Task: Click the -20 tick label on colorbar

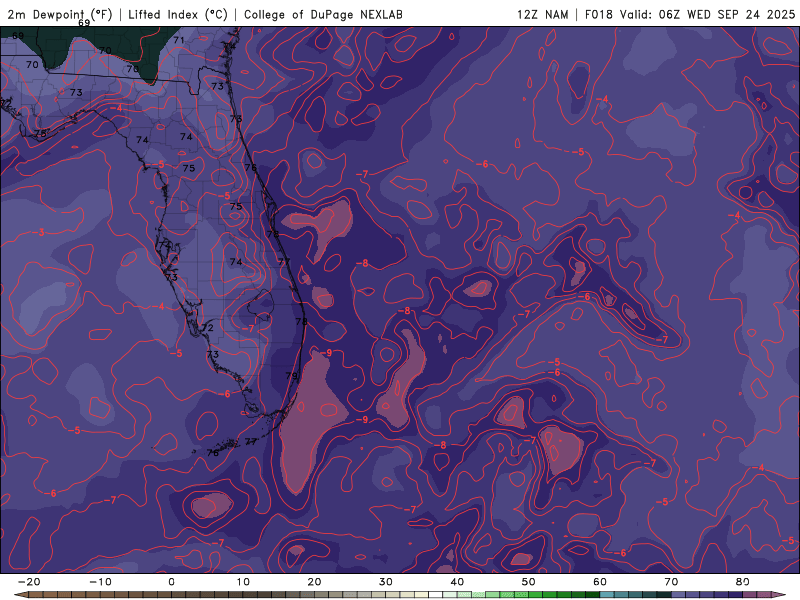Action: point(29,582)
